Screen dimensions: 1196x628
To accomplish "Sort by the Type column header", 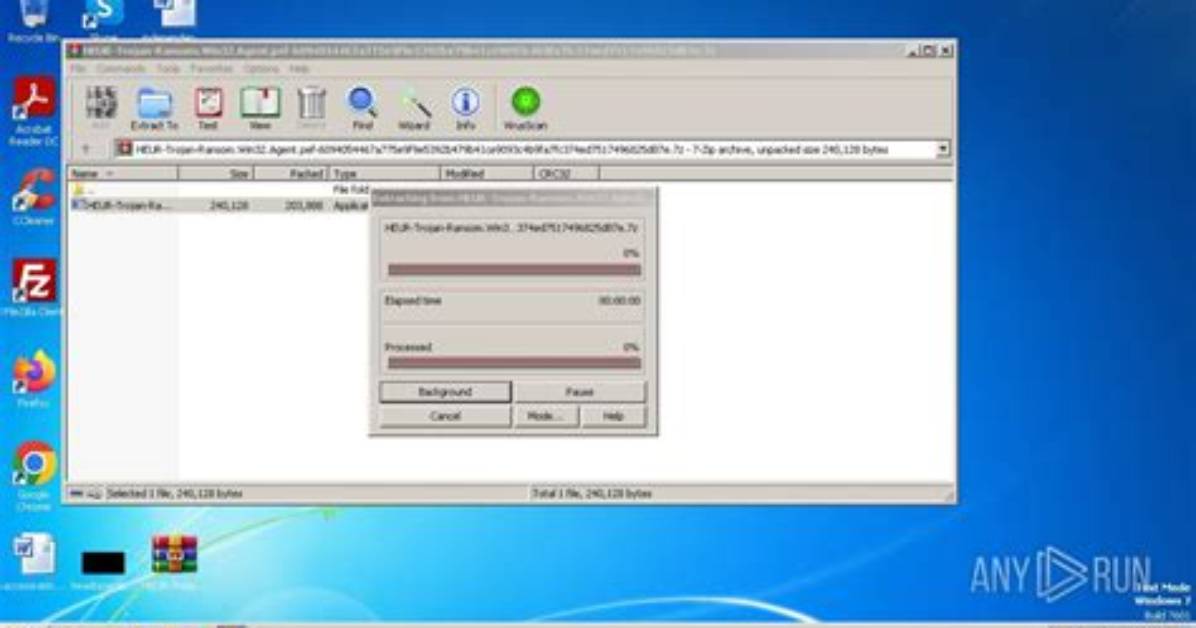I will point(384,173).
